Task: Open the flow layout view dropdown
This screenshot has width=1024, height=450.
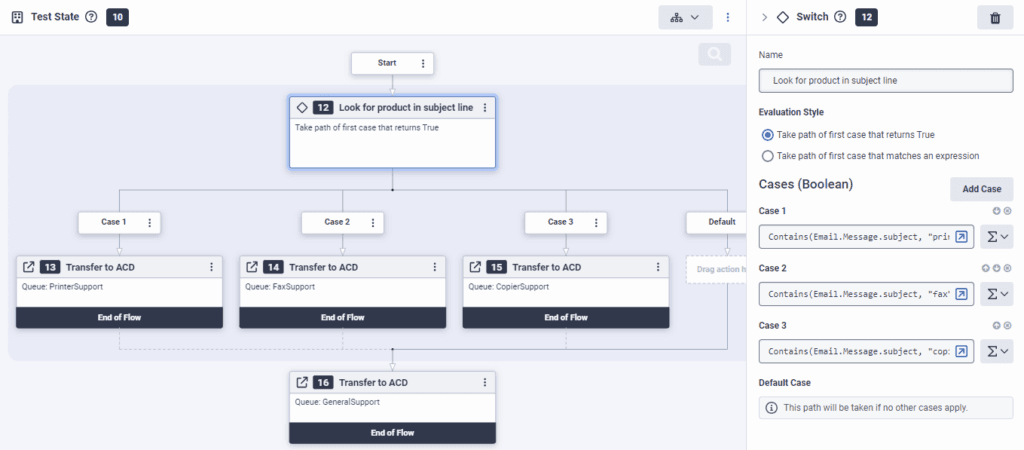Action: [685, 17]
